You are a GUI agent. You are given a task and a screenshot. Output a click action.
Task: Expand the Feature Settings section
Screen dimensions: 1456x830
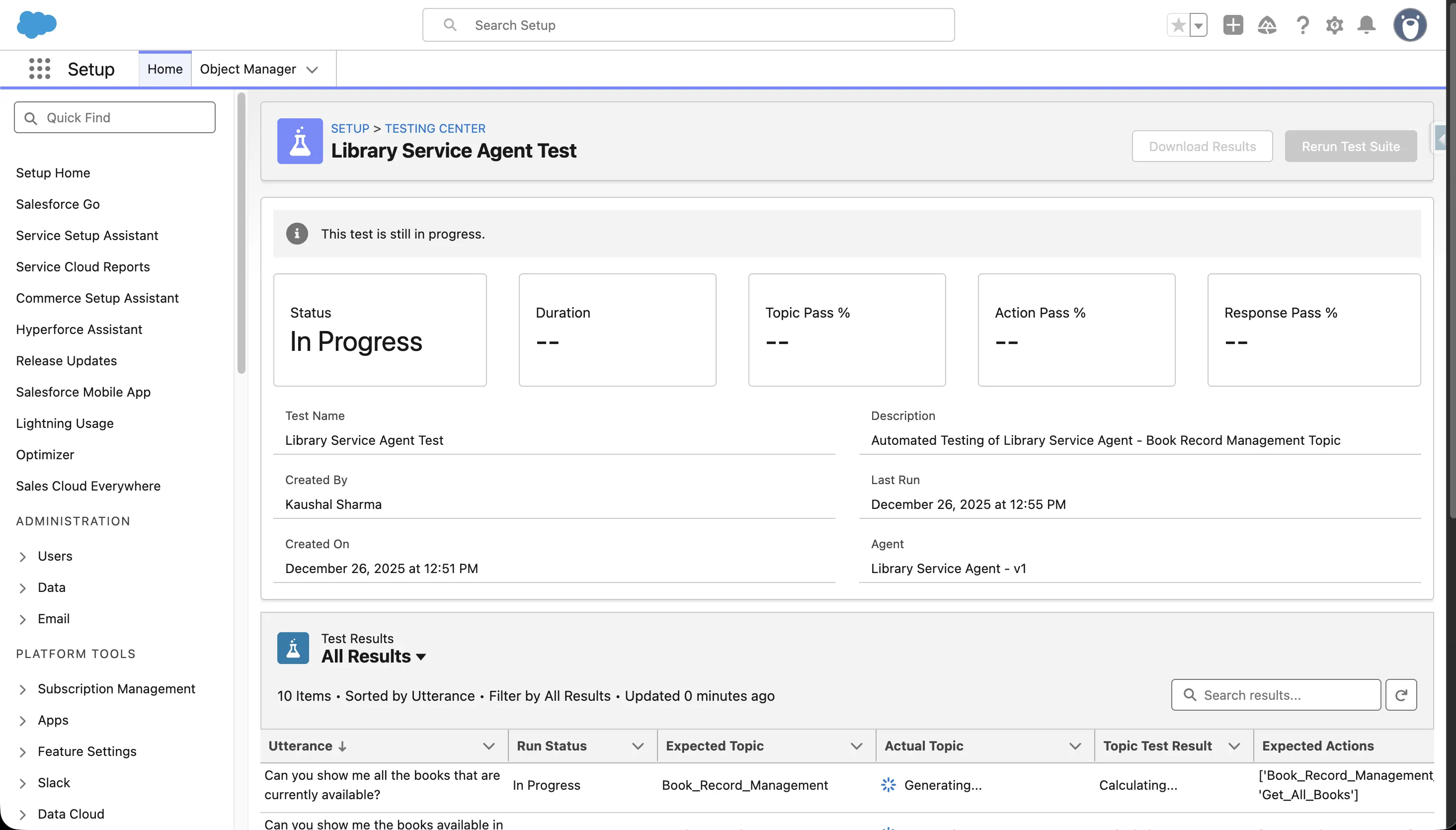(23, 752)
